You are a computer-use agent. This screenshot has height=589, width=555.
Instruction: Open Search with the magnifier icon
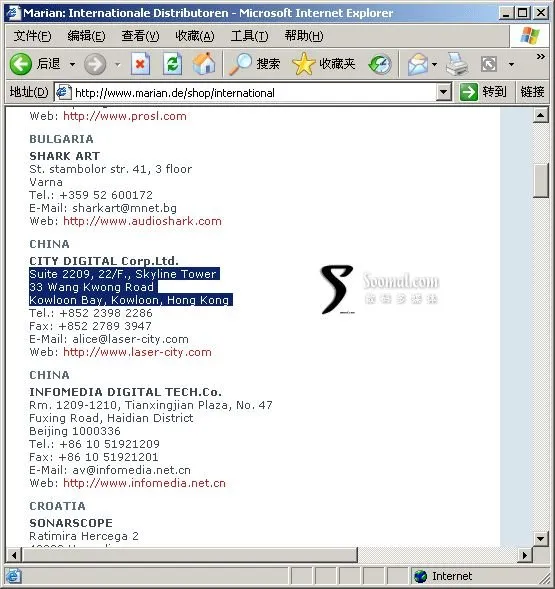(240, 64)
